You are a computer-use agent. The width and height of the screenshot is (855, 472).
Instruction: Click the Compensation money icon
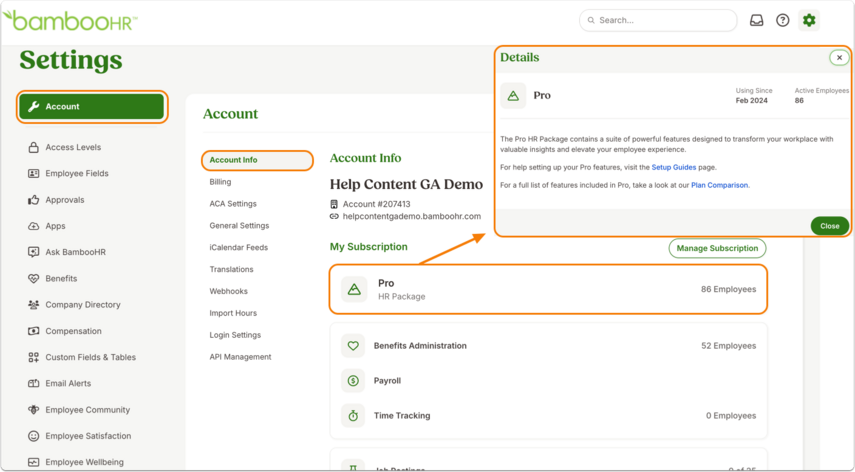pyautogui.click(x=33, y=331)
